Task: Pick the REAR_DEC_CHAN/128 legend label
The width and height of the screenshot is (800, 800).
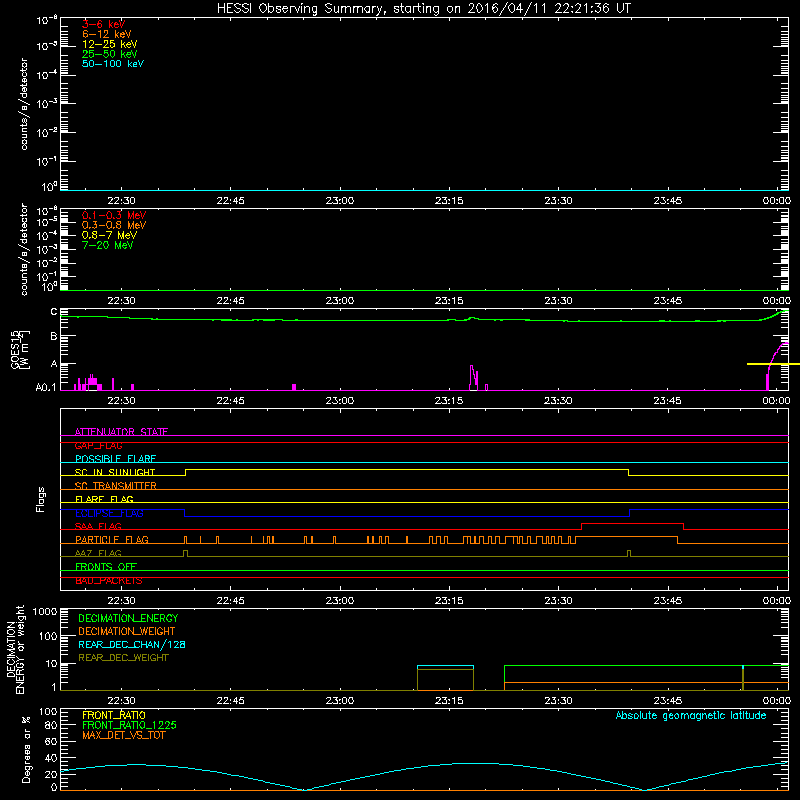Action: coord(132,644)
